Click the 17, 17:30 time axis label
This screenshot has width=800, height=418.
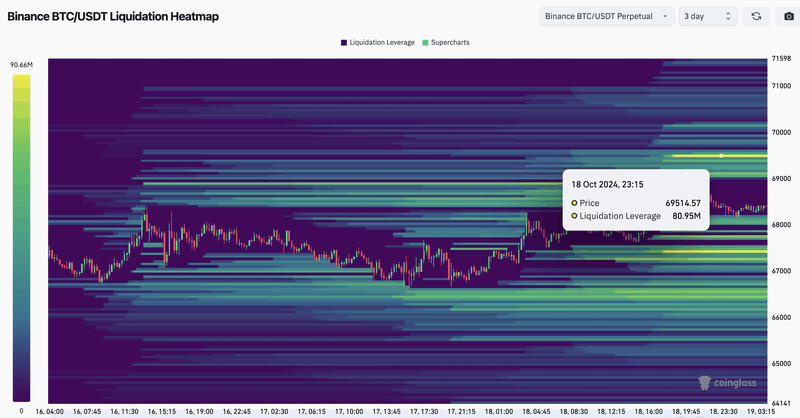click(x=424, y=411)
